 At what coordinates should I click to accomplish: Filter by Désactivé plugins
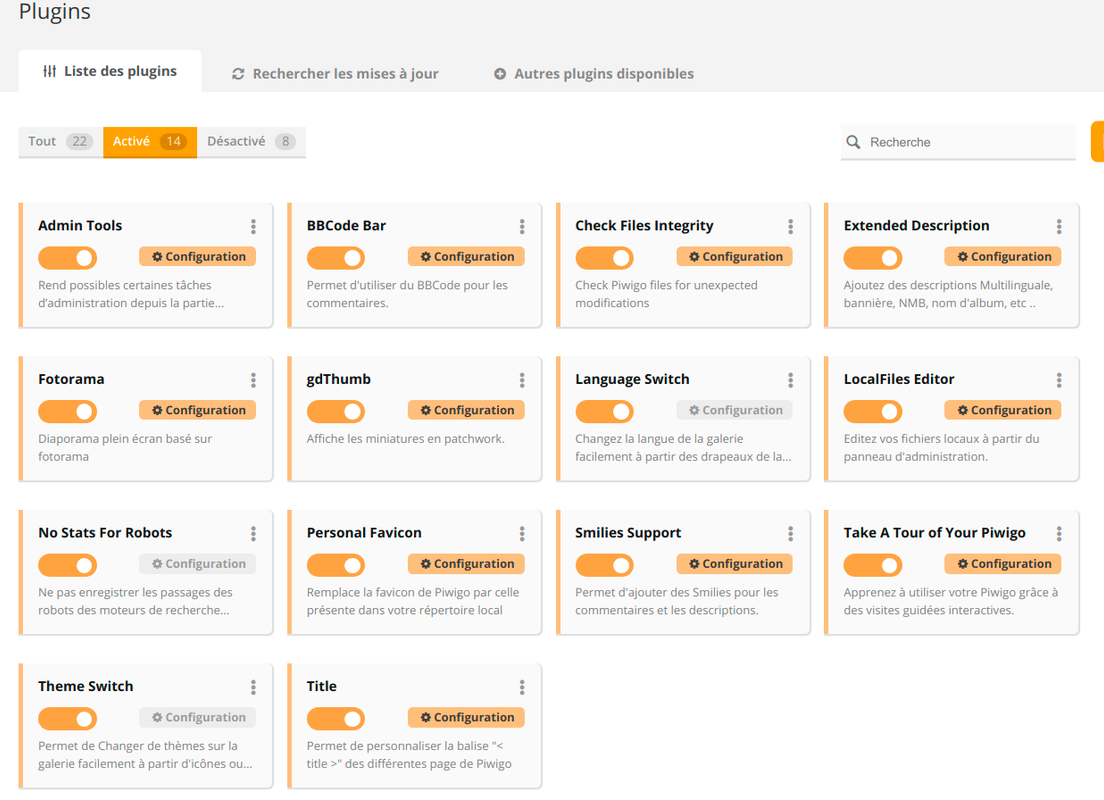(251, 142)
